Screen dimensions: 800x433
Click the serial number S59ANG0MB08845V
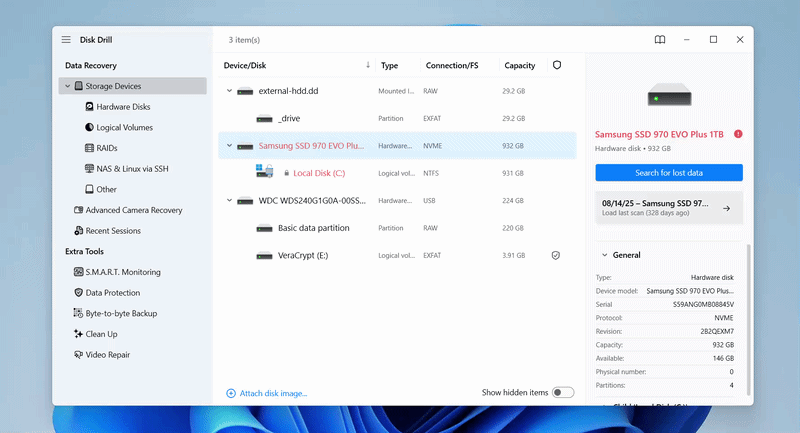(x=703, y=304)
